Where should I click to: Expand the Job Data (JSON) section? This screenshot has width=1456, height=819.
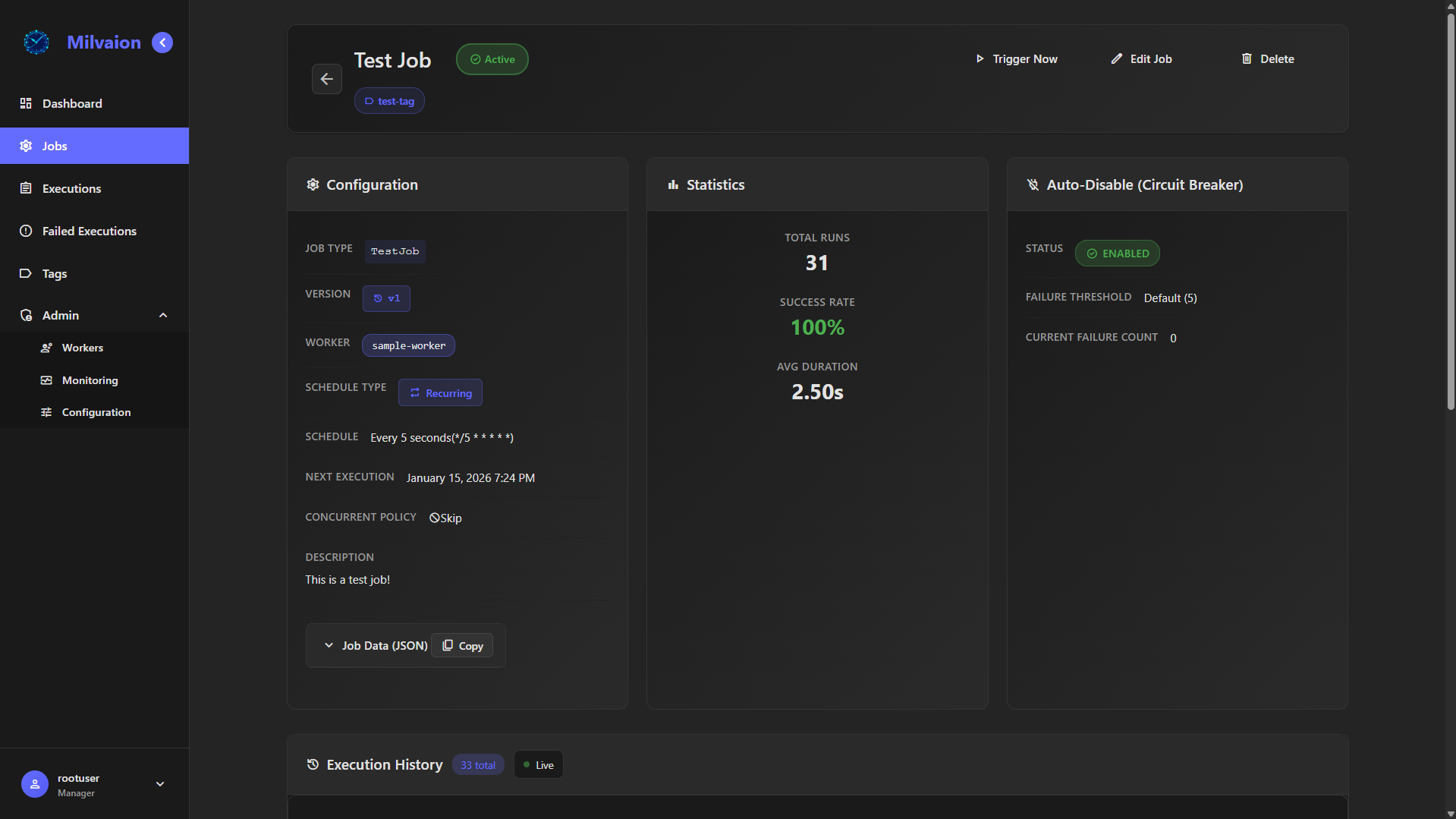(376, 646)
